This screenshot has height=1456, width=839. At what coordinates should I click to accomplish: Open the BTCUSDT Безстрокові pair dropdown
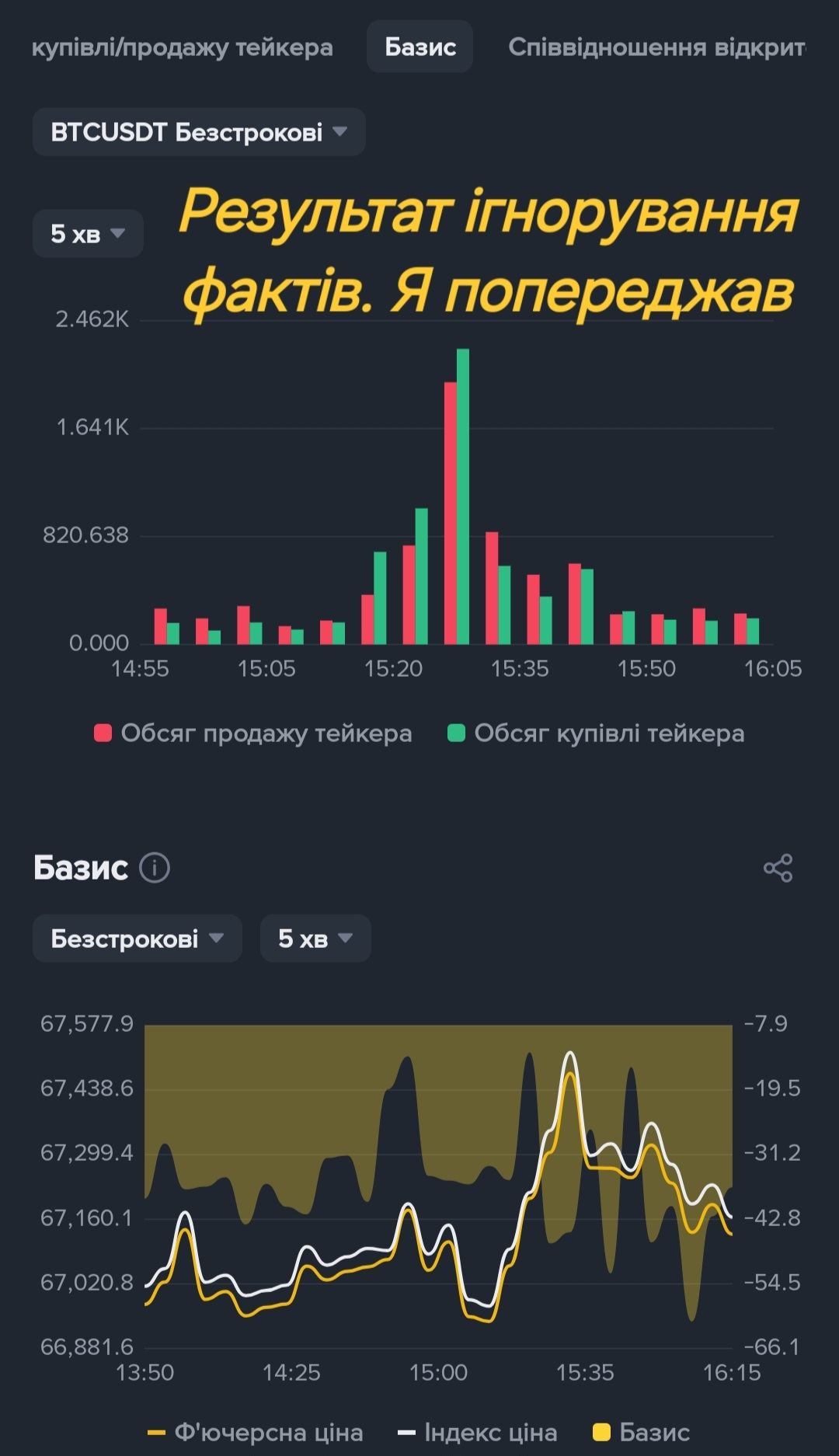tap(199, 132)
